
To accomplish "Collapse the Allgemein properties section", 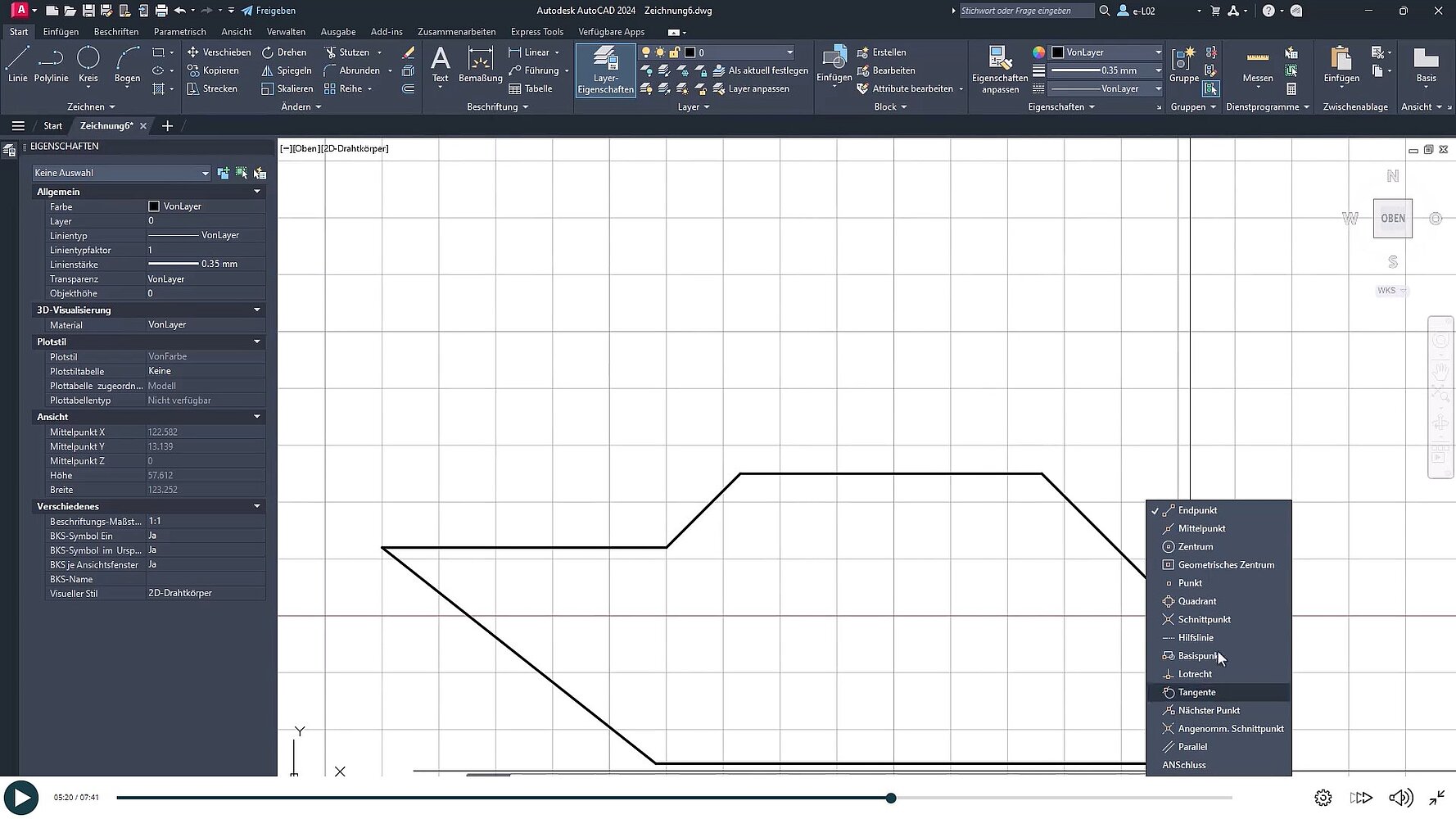I will tap(256, 192).
